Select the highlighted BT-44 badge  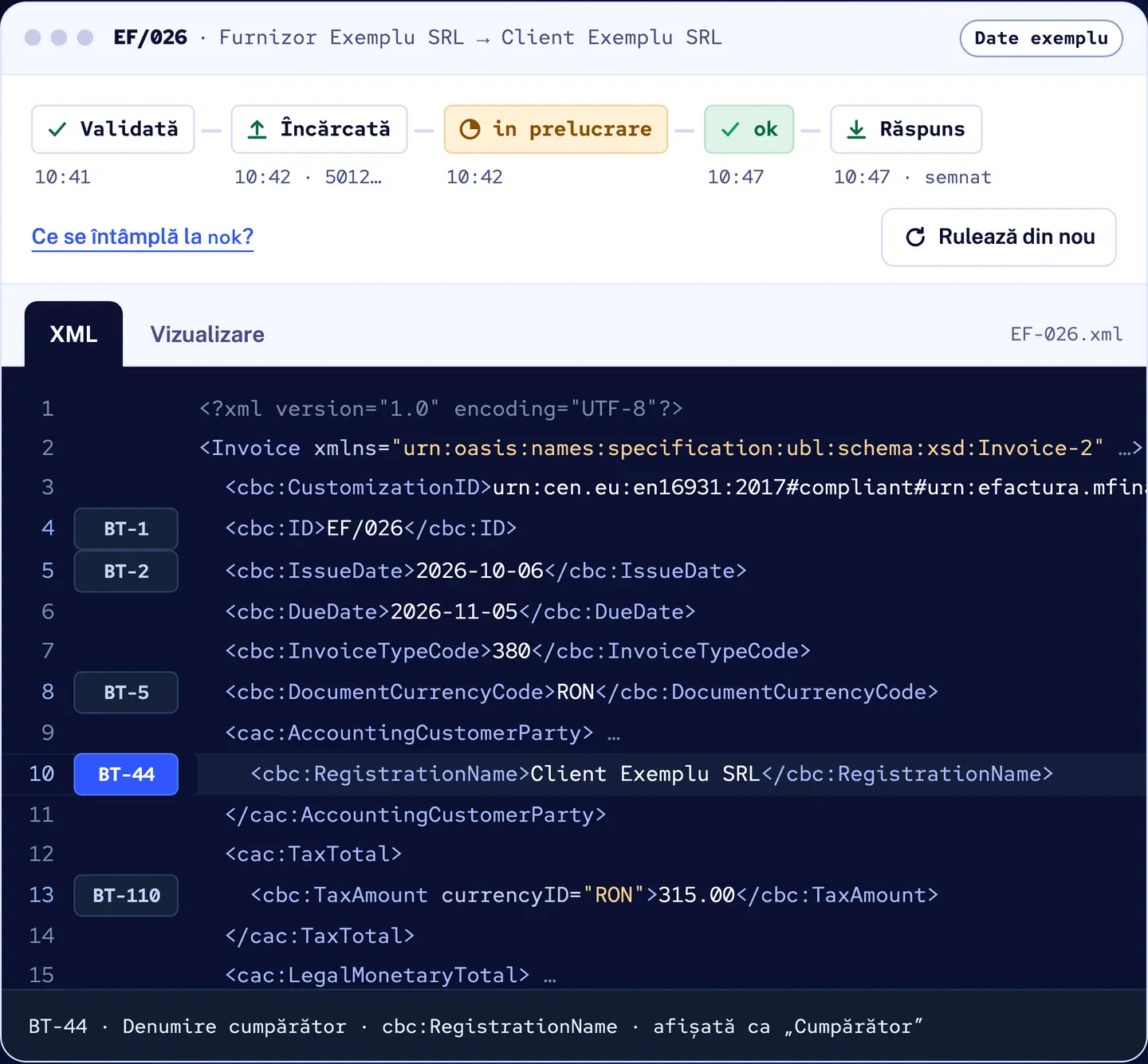126,774
